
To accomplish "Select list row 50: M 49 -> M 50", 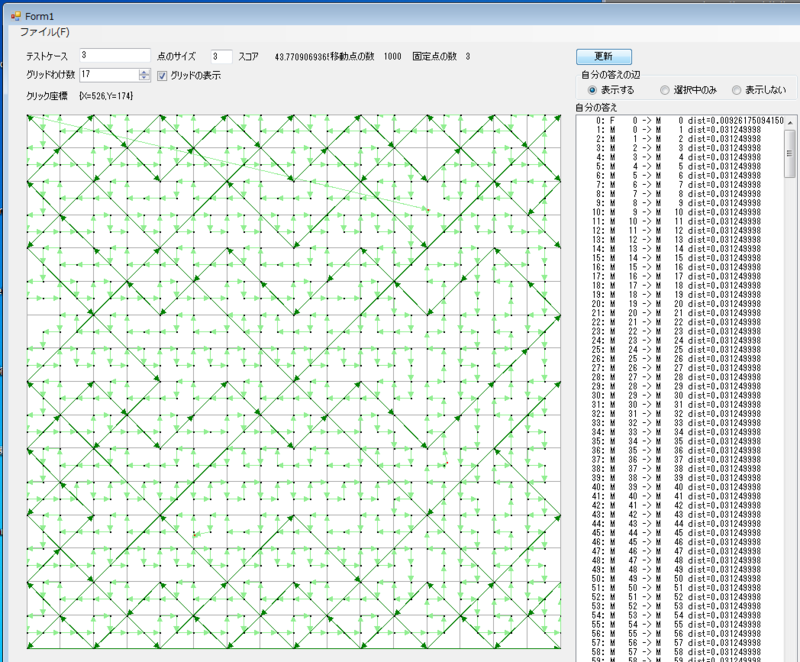I will [x=681, y=579].
